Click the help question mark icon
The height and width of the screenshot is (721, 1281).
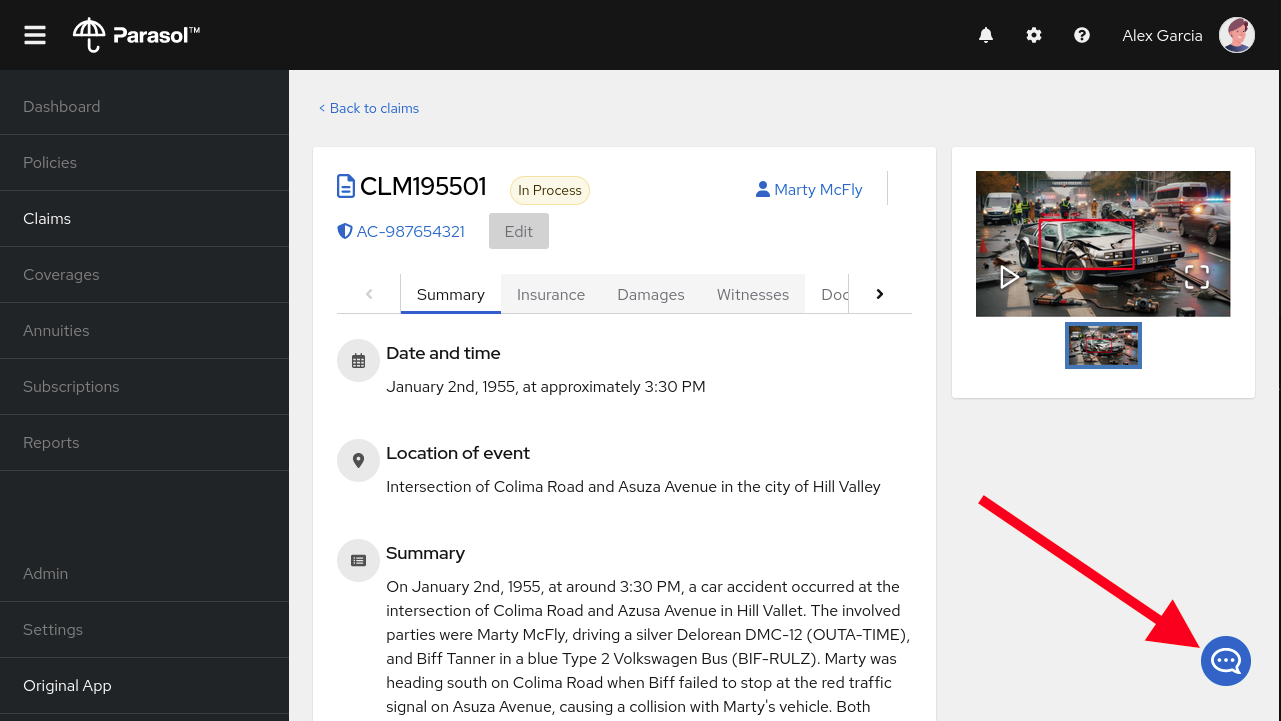click(1082, 35)
